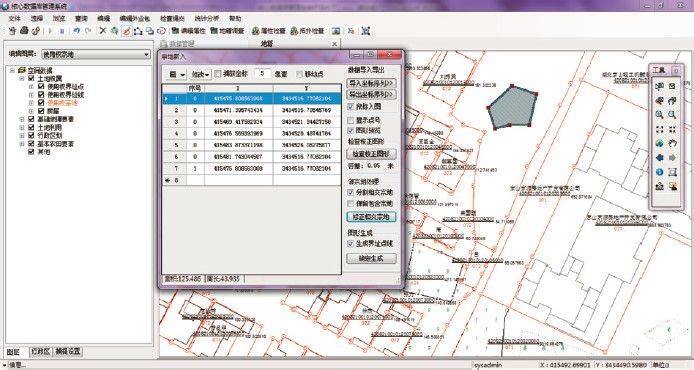Image resolution: width=694 pixels, height=370 pixels.
Task: Click the 导入坐标序列>> button
Action: [x=371, y=83]
